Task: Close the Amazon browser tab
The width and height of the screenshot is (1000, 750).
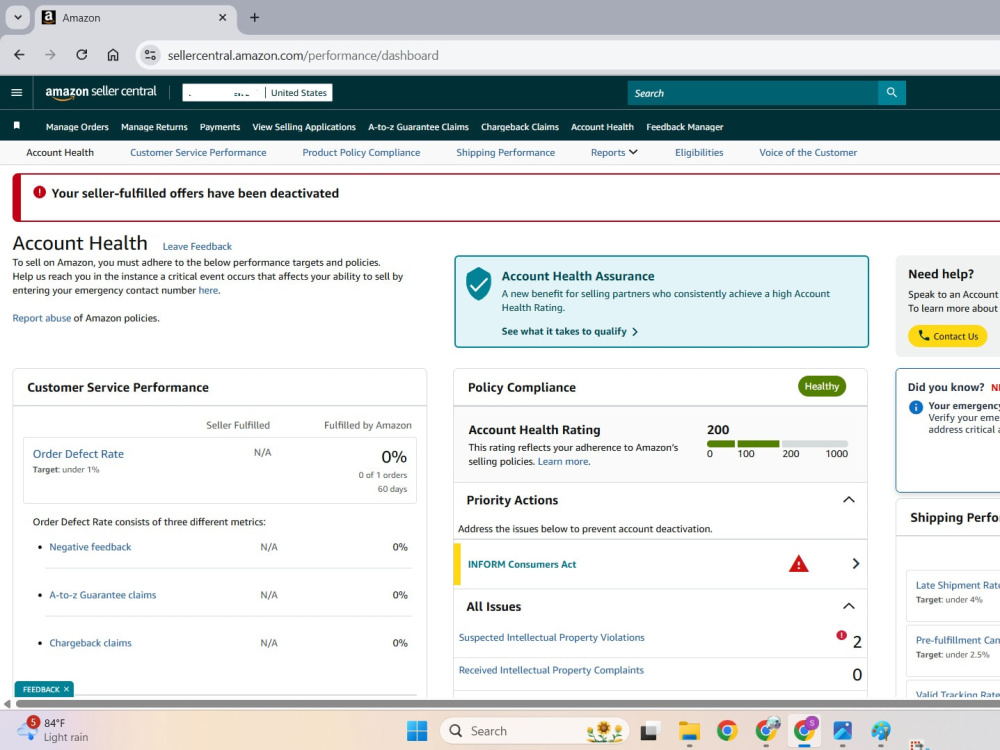Action: click(223, 18)
